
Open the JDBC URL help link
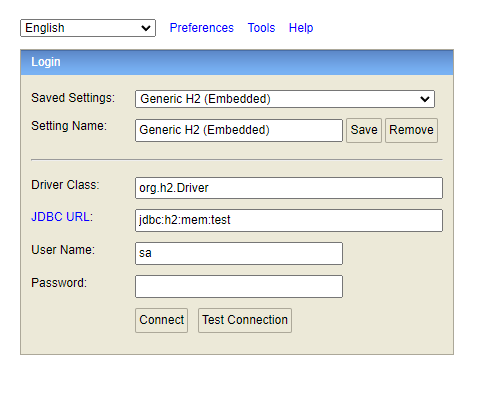60,217
